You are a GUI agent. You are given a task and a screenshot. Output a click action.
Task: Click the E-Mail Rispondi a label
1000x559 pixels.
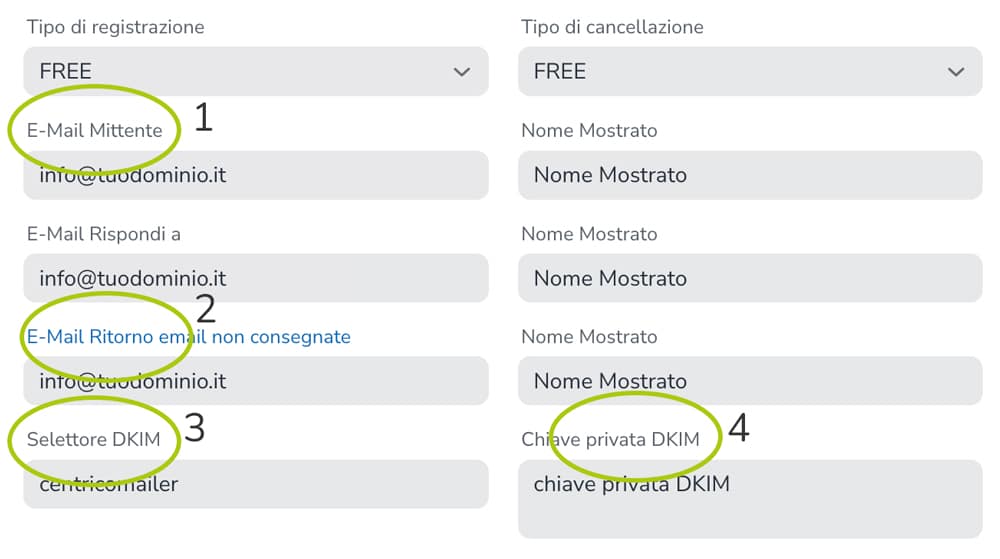tap(104, 234)
